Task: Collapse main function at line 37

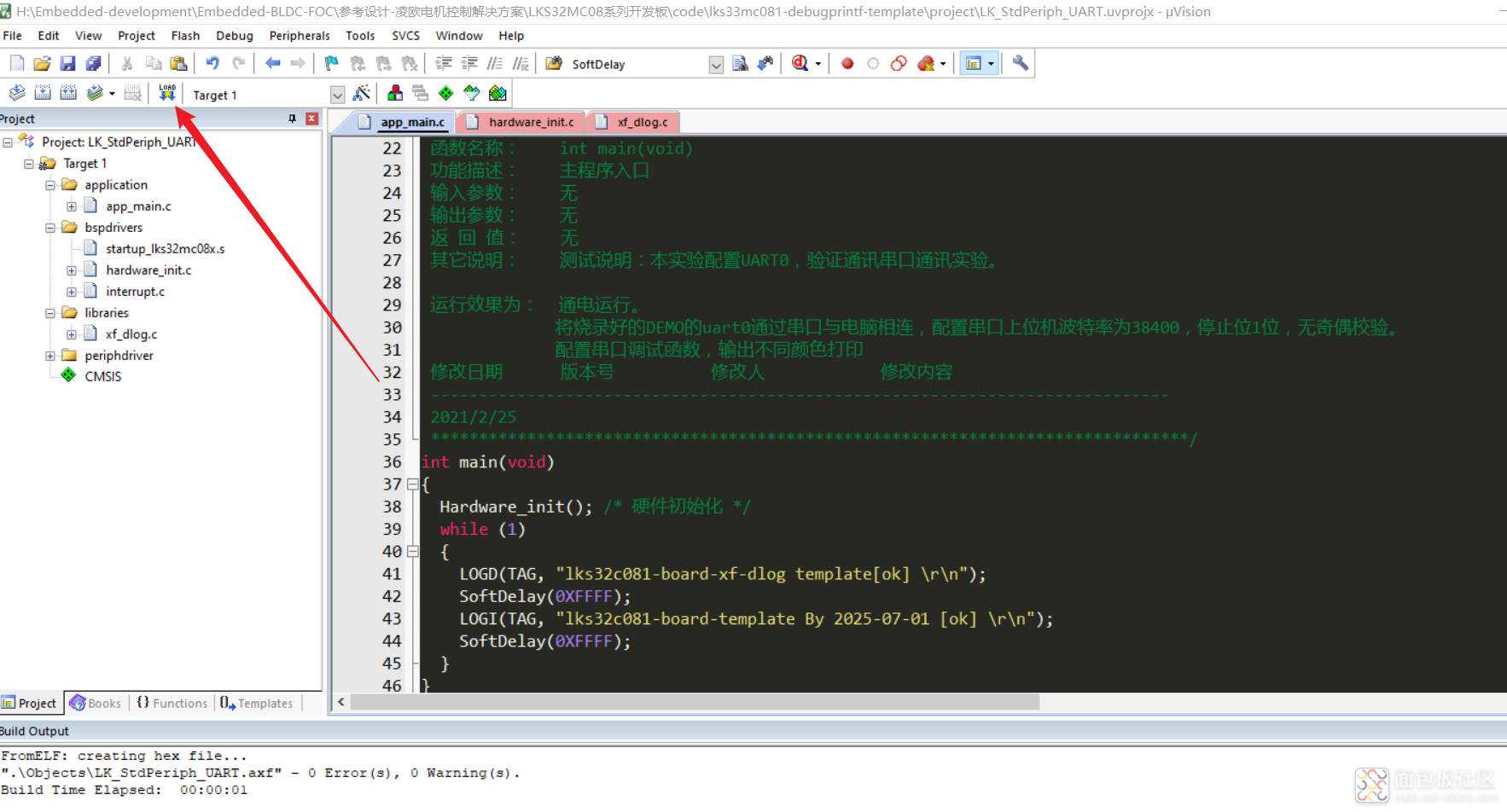Action: point(413,484)
